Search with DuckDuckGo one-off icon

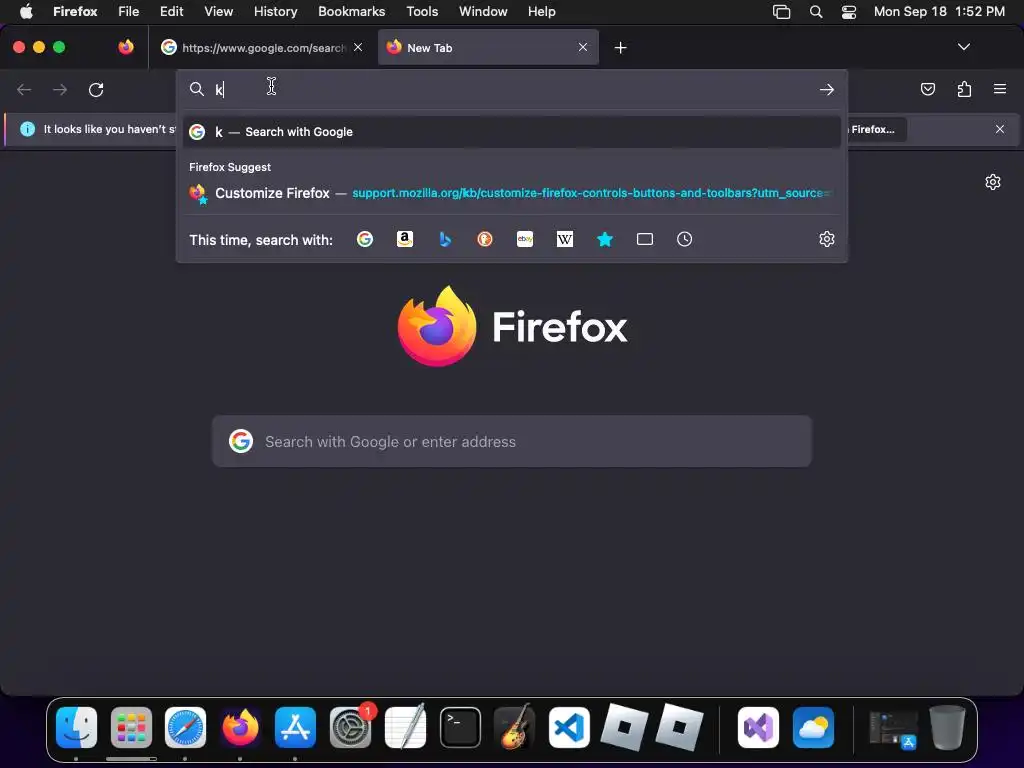[485, 240]
